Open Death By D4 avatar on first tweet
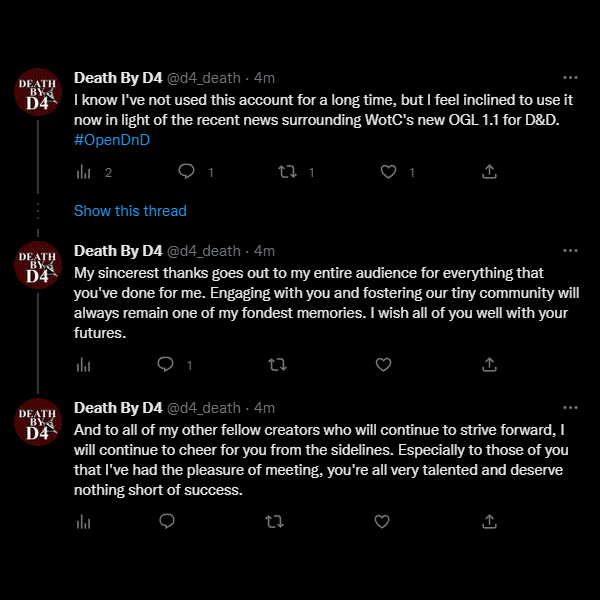The width and height of the screenshot is (600, 600). (38, 92)
